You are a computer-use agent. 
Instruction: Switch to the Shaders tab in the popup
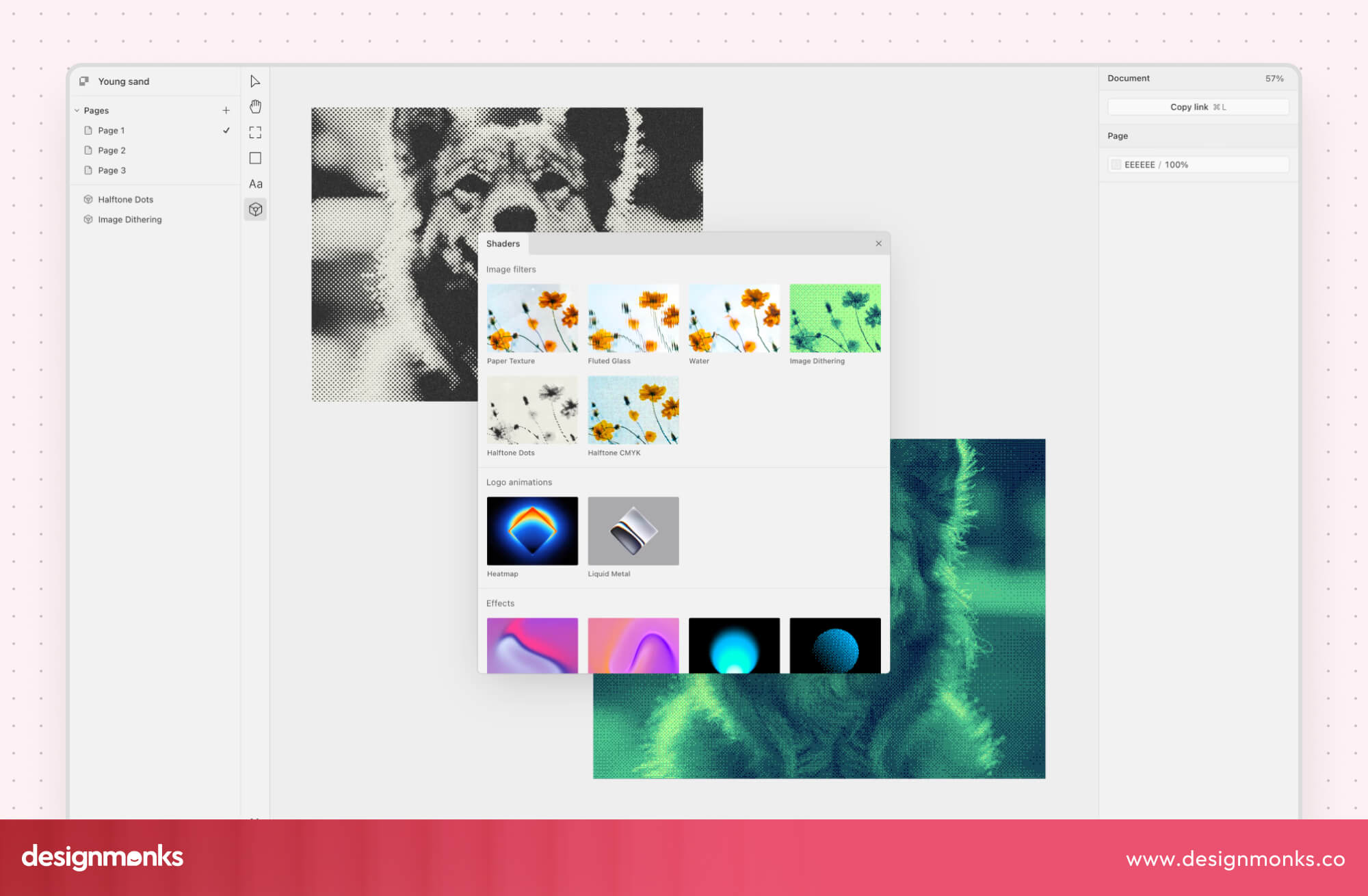[503, 243]
